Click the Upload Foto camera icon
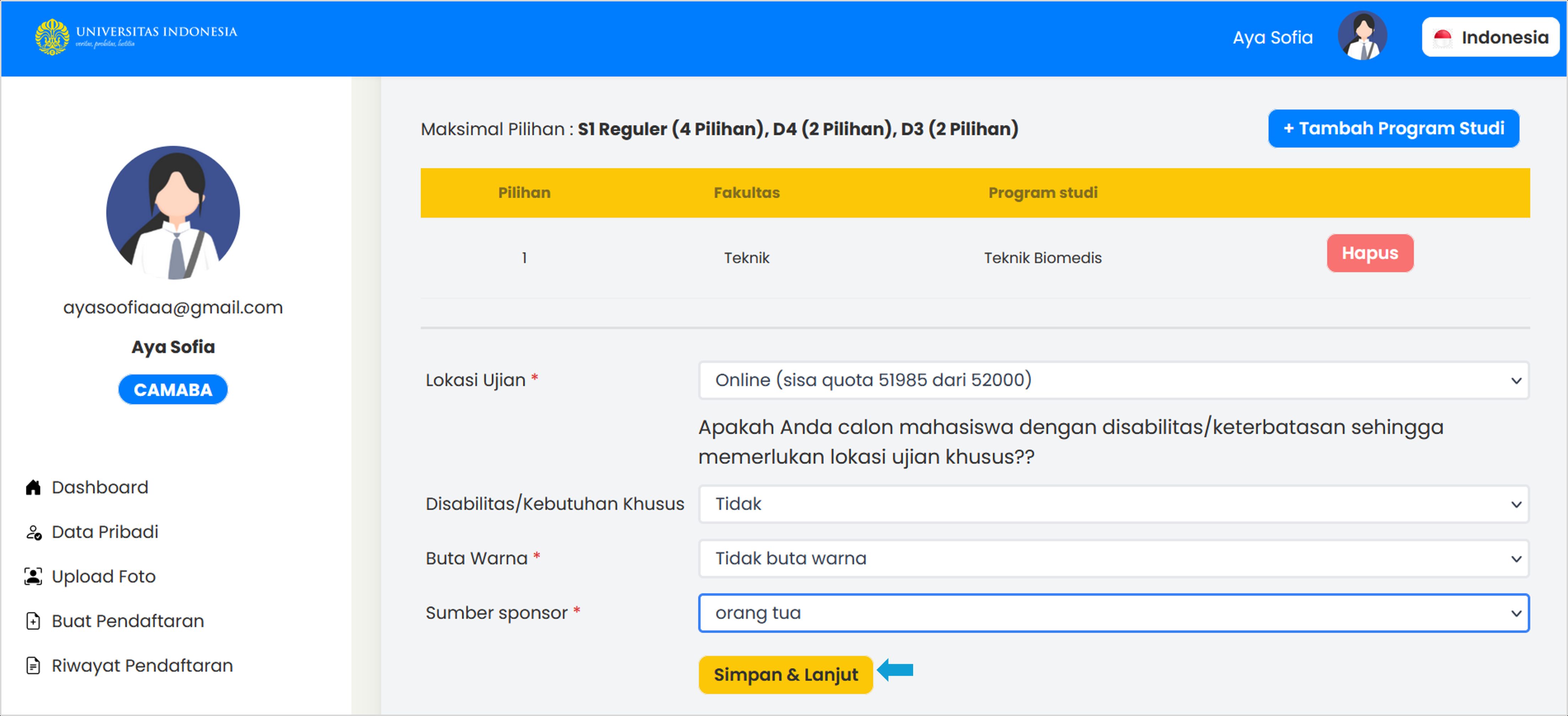 (x=33, y=576)
